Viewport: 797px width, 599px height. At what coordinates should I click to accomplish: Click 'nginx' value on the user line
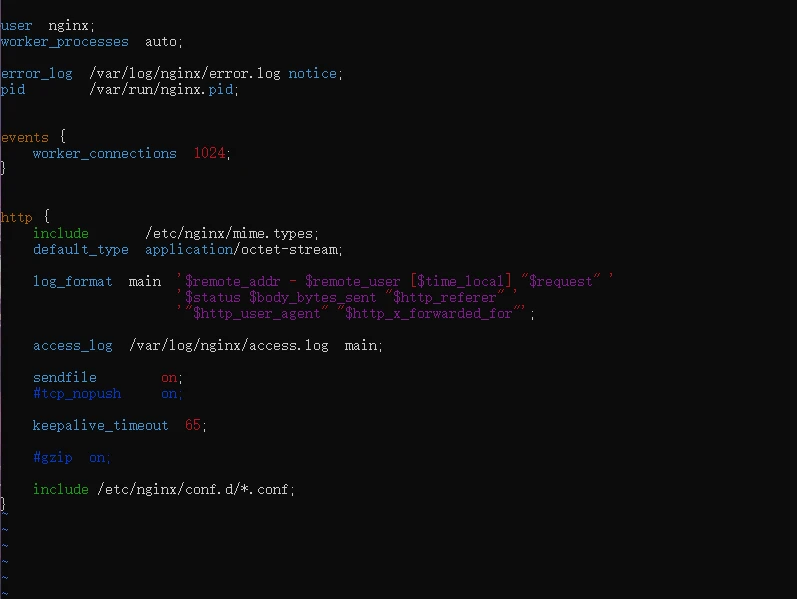69,26
